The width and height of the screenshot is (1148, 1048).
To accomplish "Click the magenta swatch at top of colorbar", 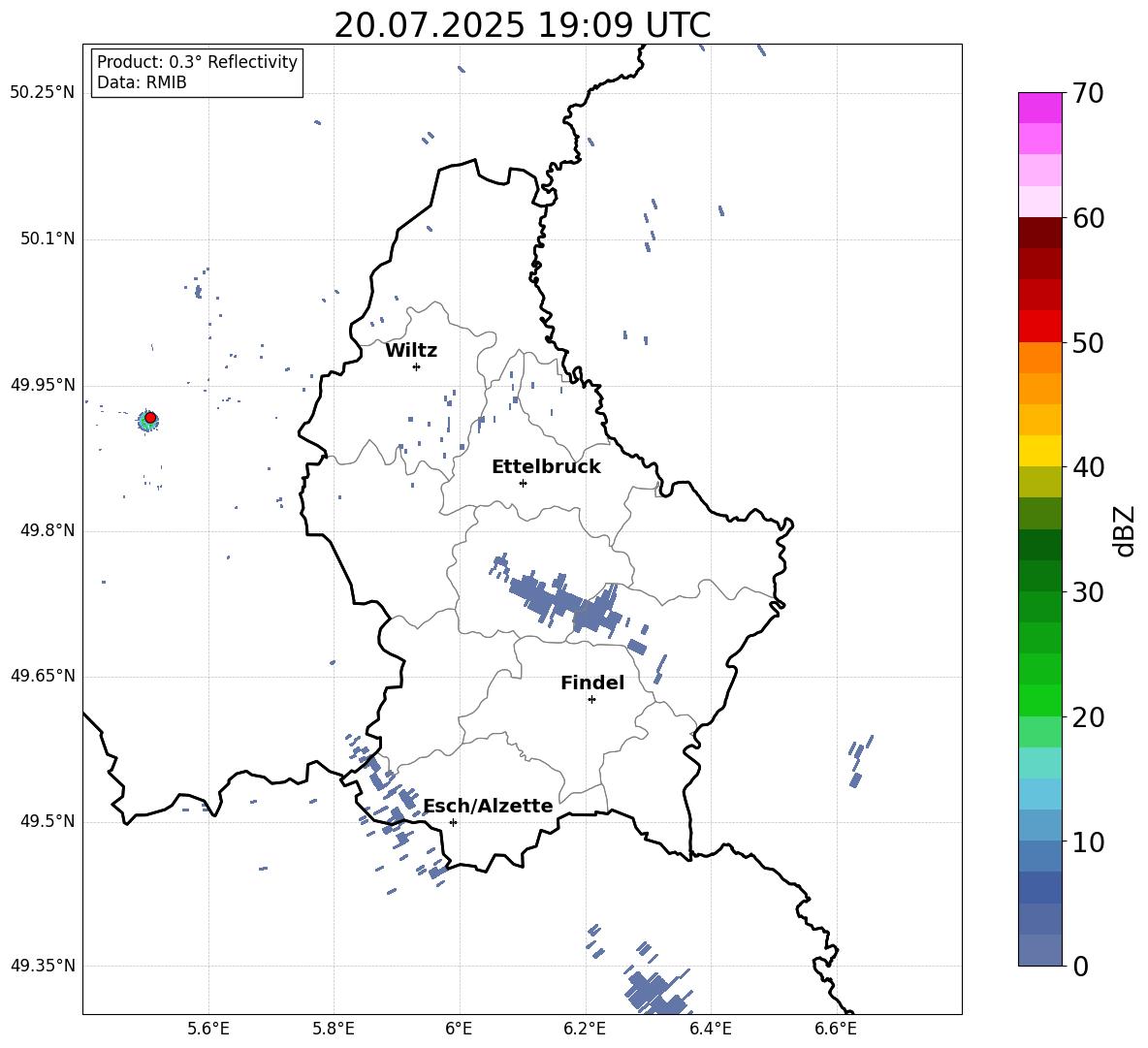I will (x=1039, y=108).
